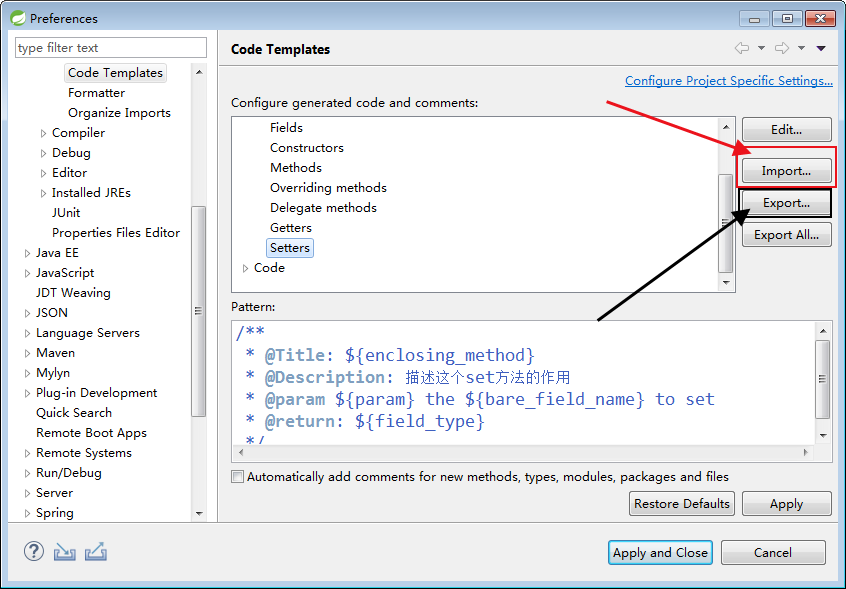Image resolution: width=846 pixels, height=589 pixels.
Task: Select Getters template entry
Action: click(290, 228)
